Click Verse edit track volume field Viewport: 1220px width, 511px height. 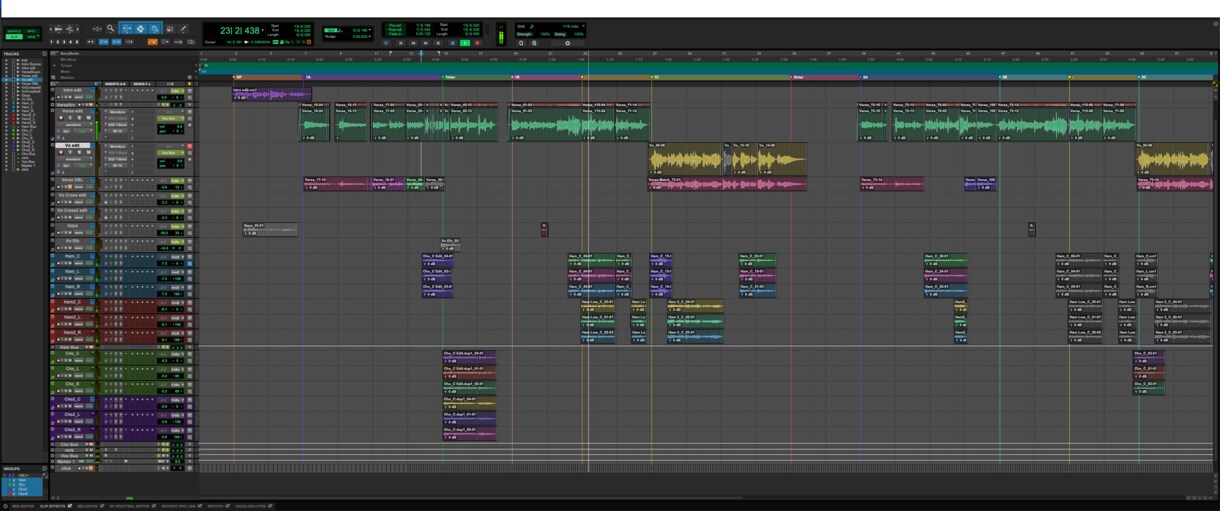coord(170,126)
